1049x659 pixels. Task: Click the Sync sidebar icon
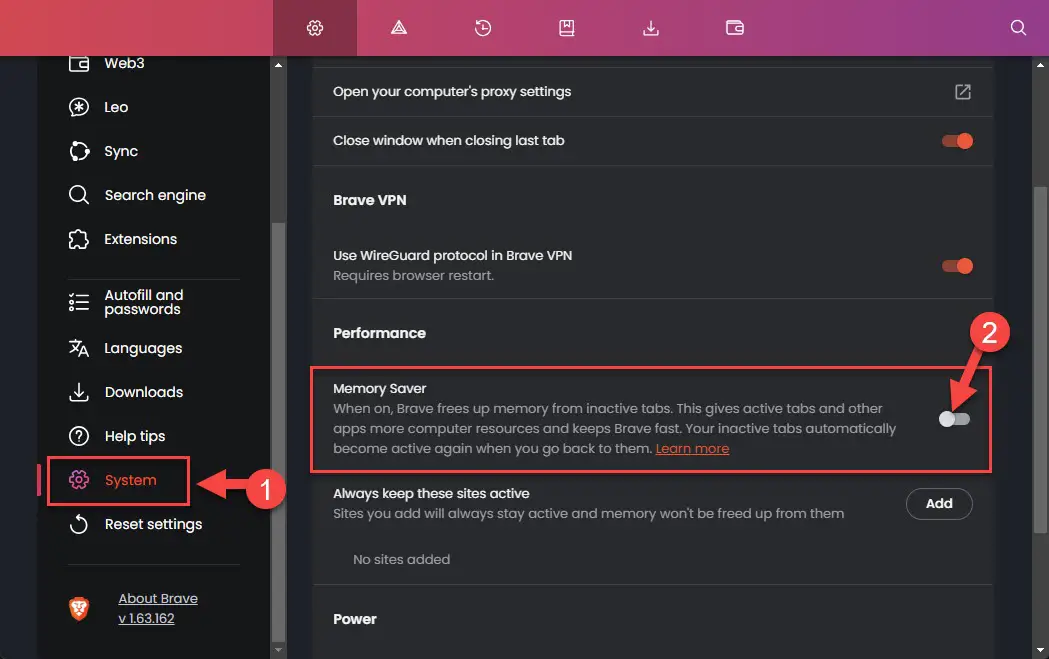pyautogui.click(x=79, y=151)
